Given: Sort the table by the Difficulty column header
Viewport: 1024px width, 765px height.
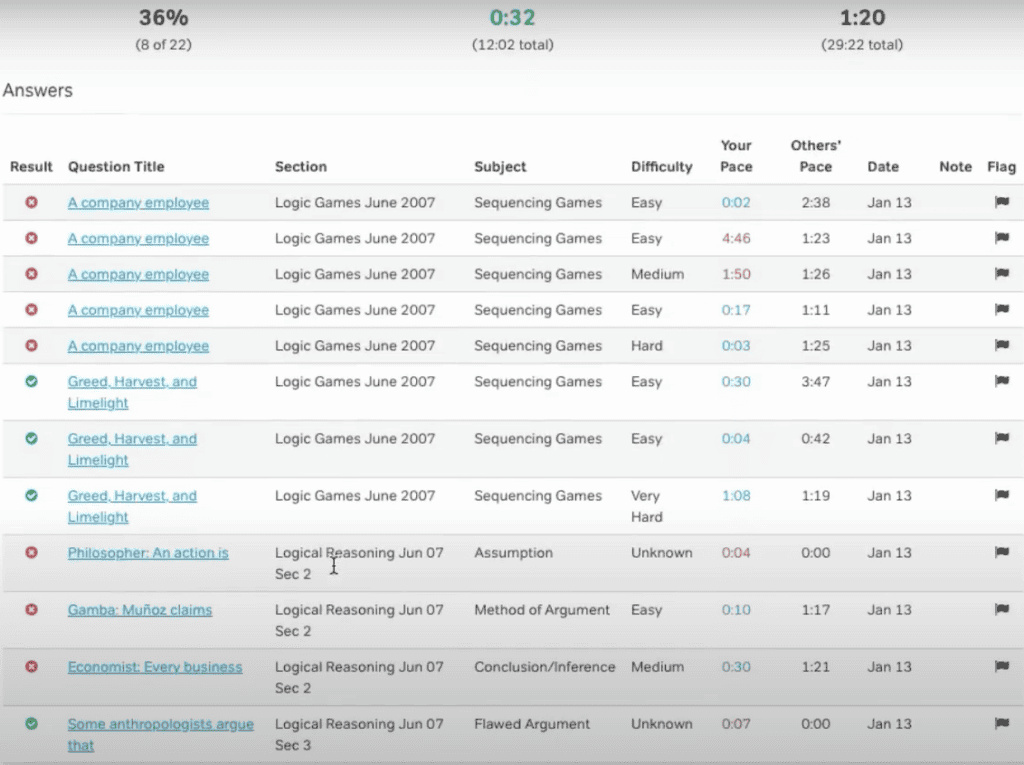Looking at the screenshot, I should click(x=661, y=167).
